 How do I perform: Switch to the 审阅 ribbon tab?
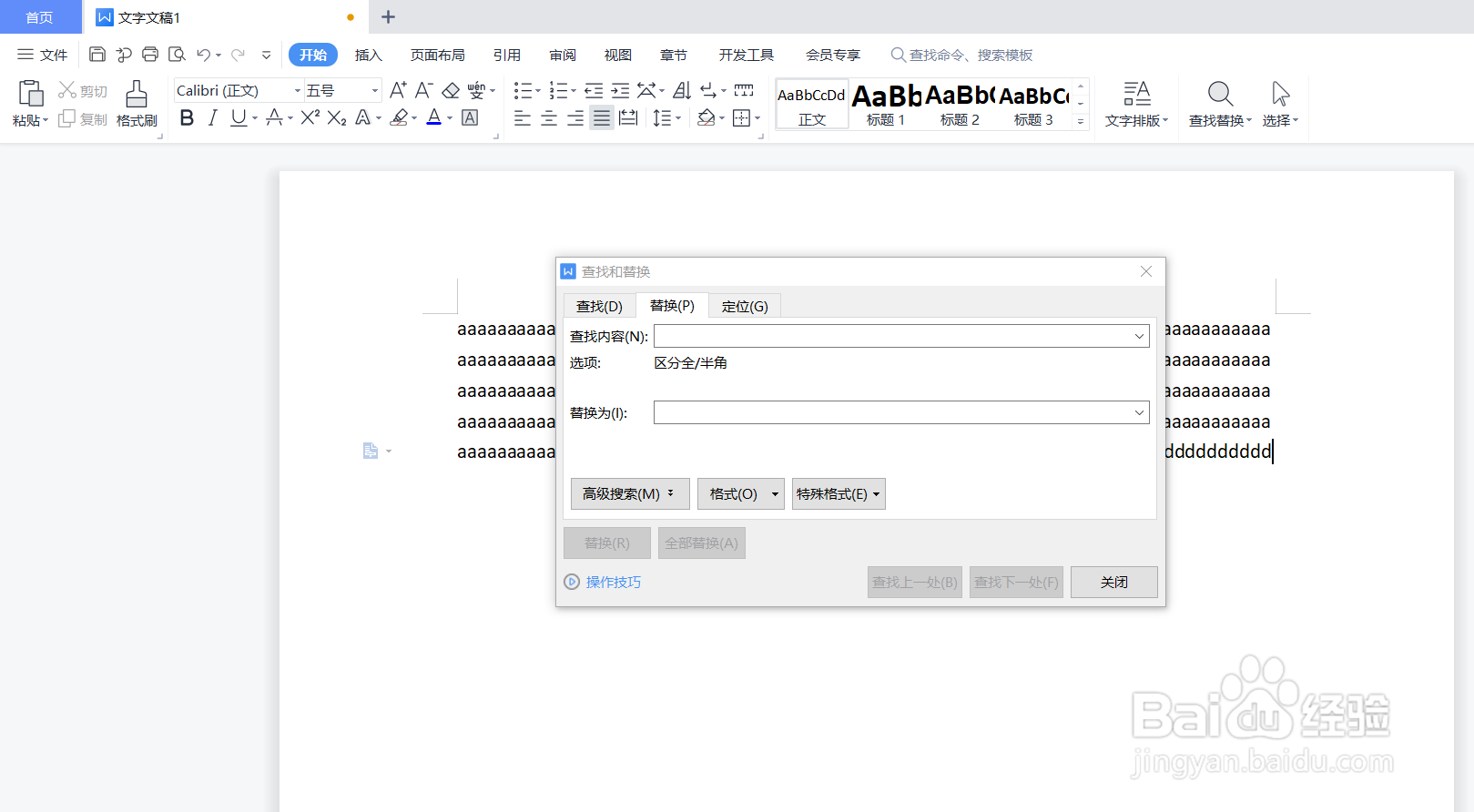[563, 55]
